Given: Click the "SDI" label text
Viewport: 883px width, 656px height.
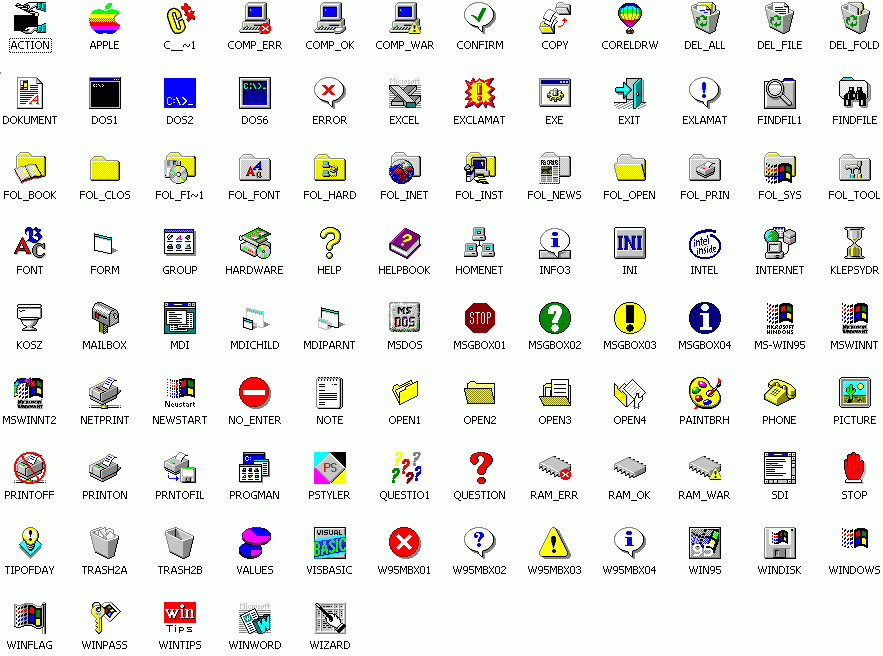Looking at the screenshot, I should point(779,494).
